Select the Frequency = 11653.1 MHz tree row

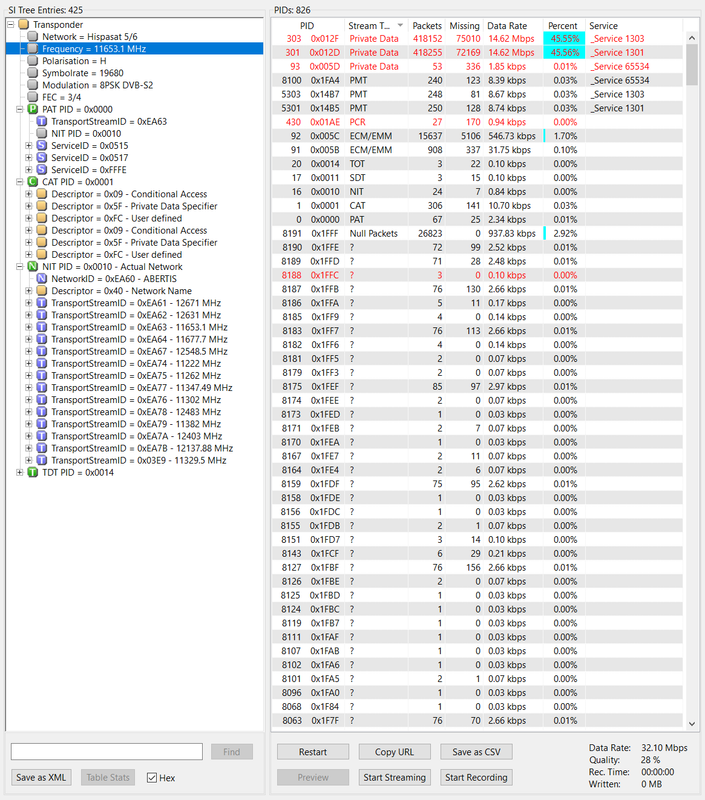pos(135,48)
